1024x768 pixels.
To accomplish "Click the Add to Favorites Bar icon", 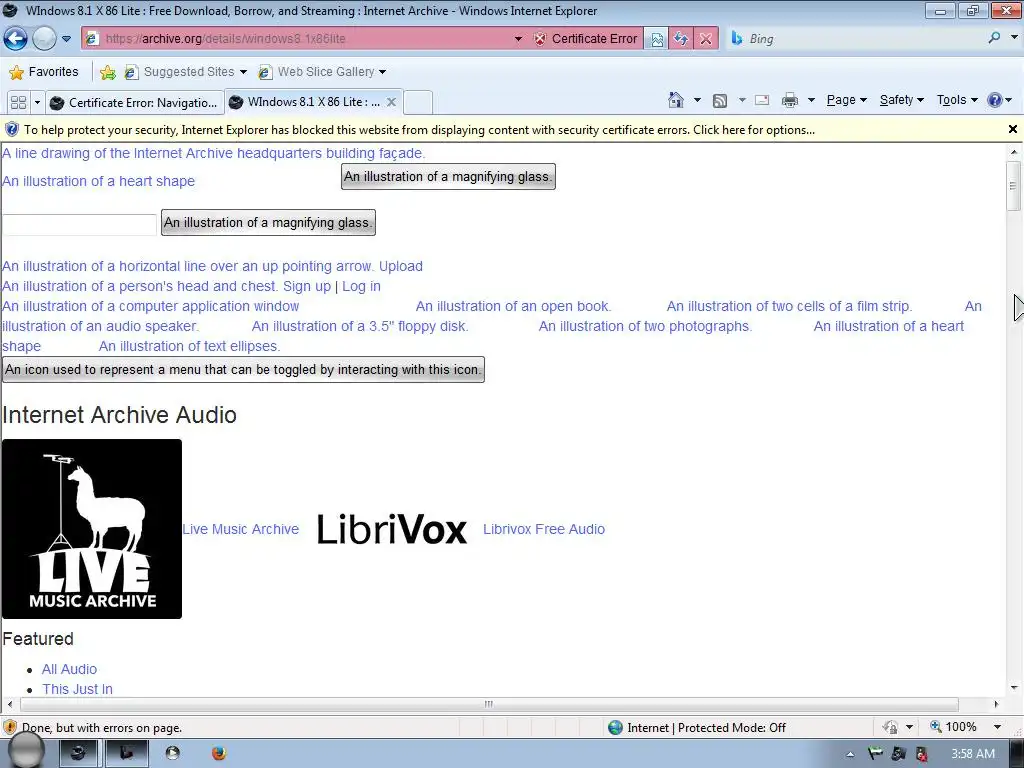I will (x=108, y=72).
